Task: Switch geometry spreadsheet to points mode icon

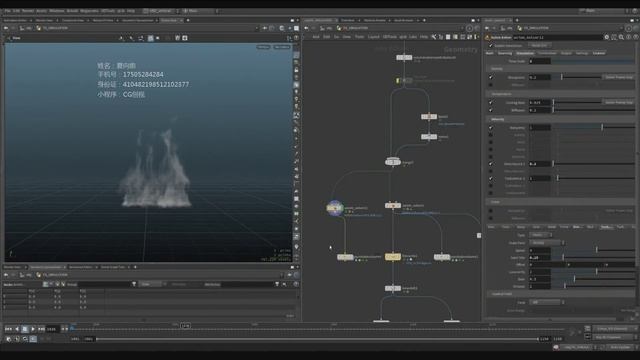Action: pos(45,284)
